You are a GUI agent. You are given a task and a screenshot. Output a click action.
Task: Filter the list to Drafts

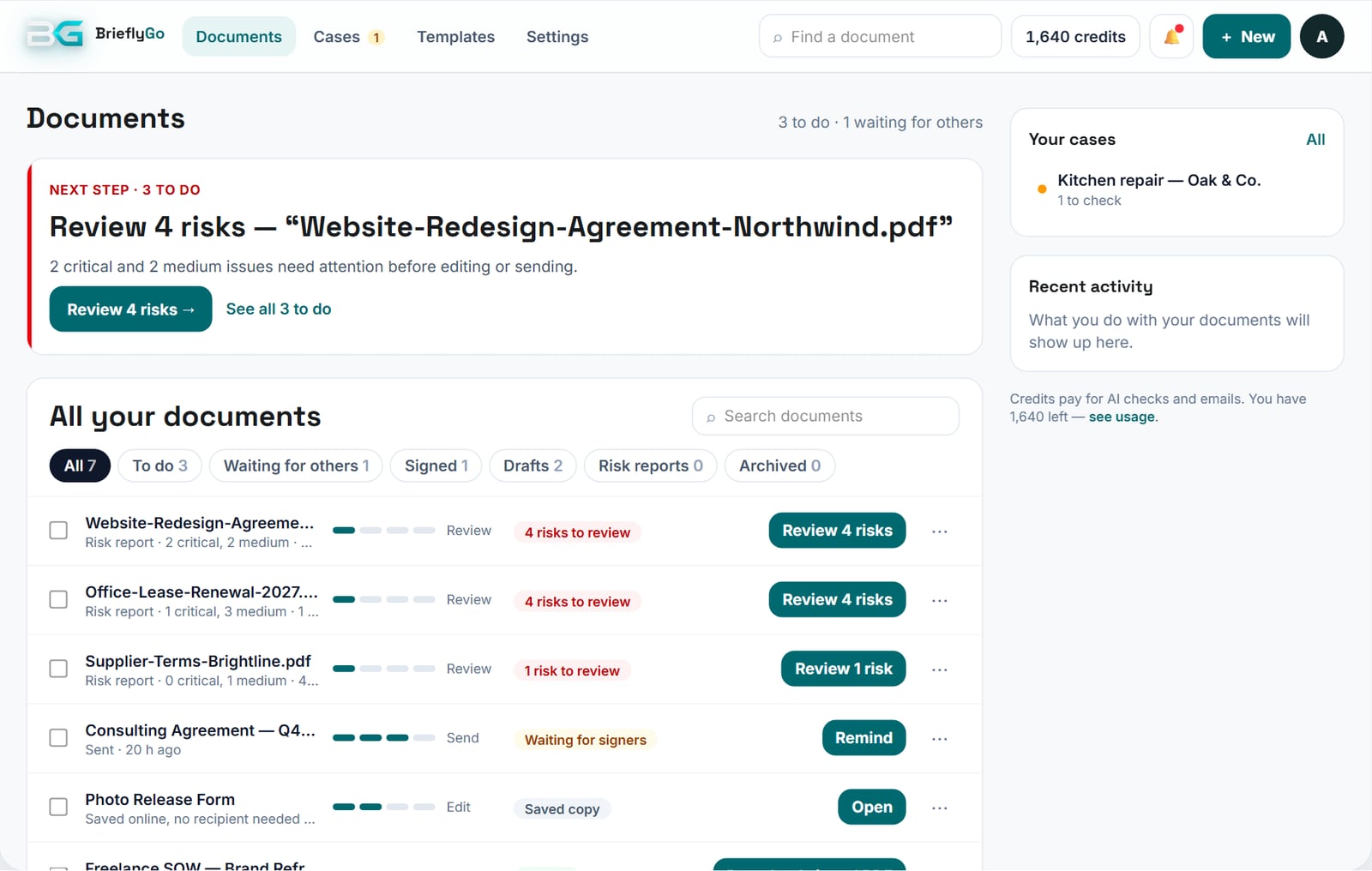(533, 466)
